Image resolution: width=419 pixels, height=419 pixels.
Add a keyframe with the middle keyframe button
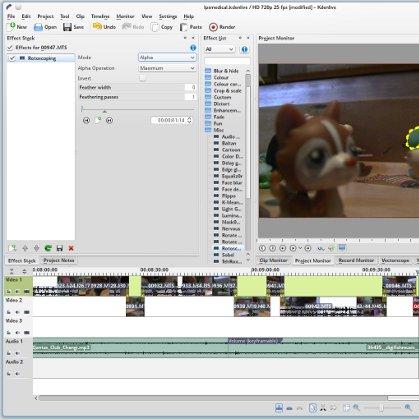pos(98,120)
